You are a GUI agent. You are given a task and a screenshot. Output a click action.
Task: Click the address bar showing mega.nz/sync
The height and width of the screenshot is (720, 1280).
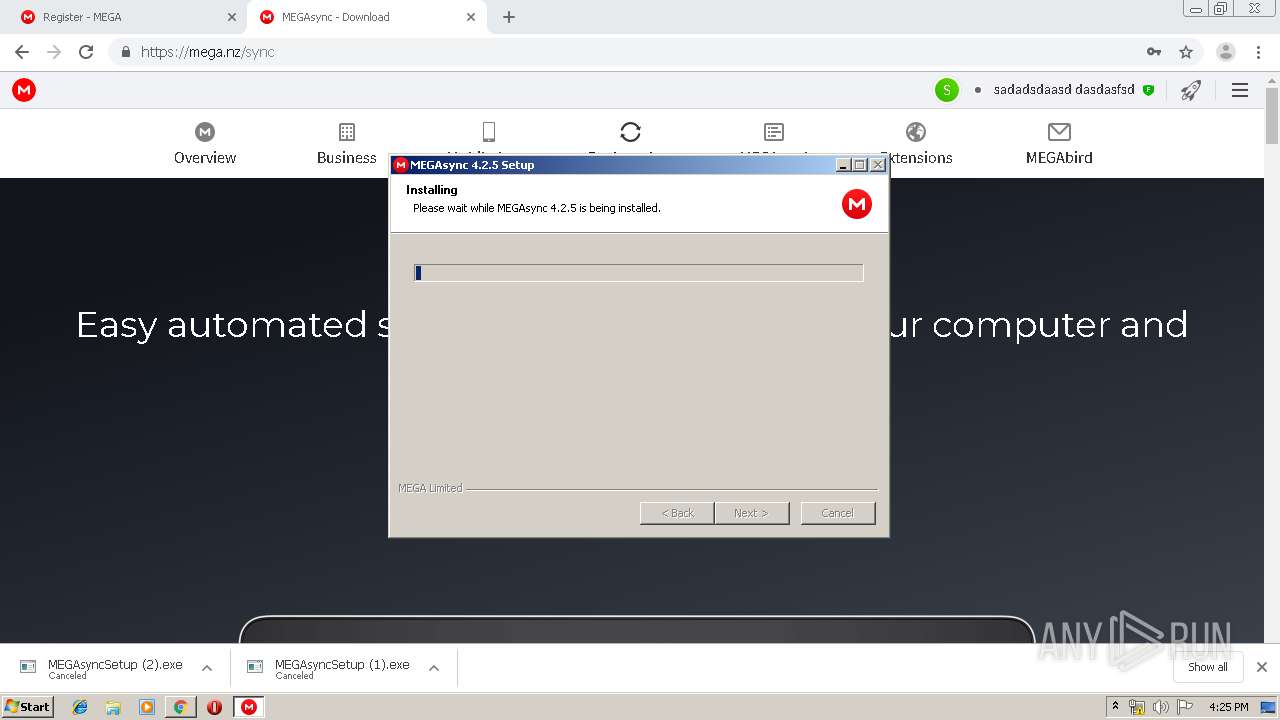(655, 52)
